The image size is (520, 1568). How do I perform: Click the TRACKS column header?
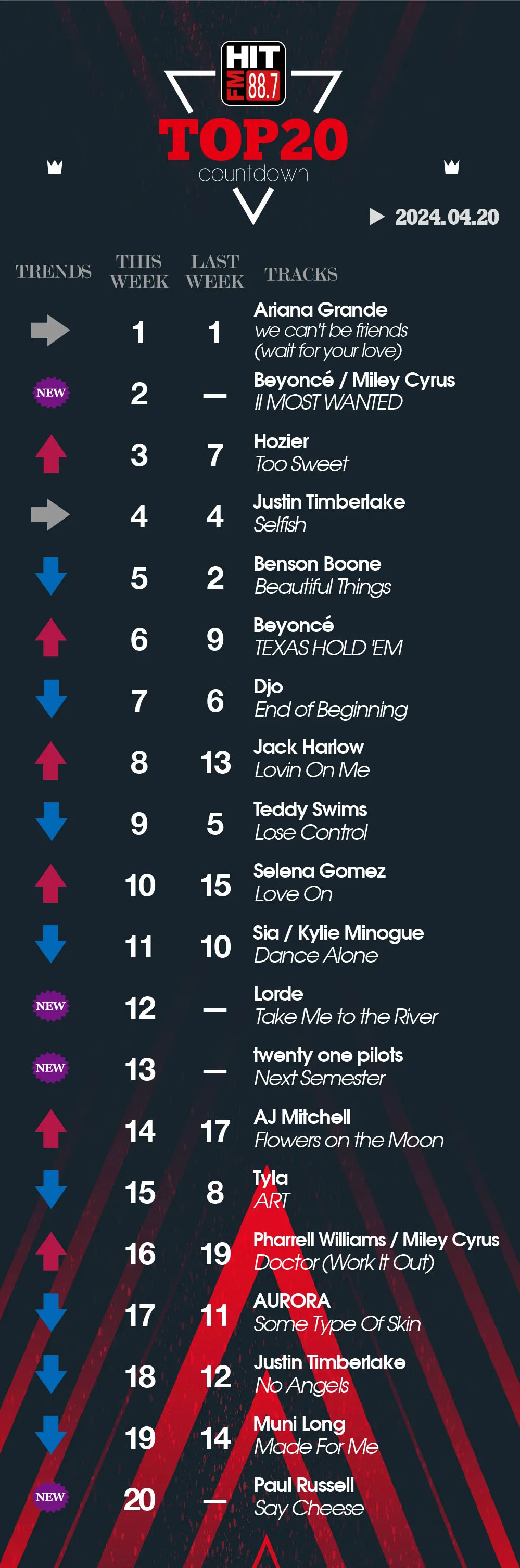301,274
